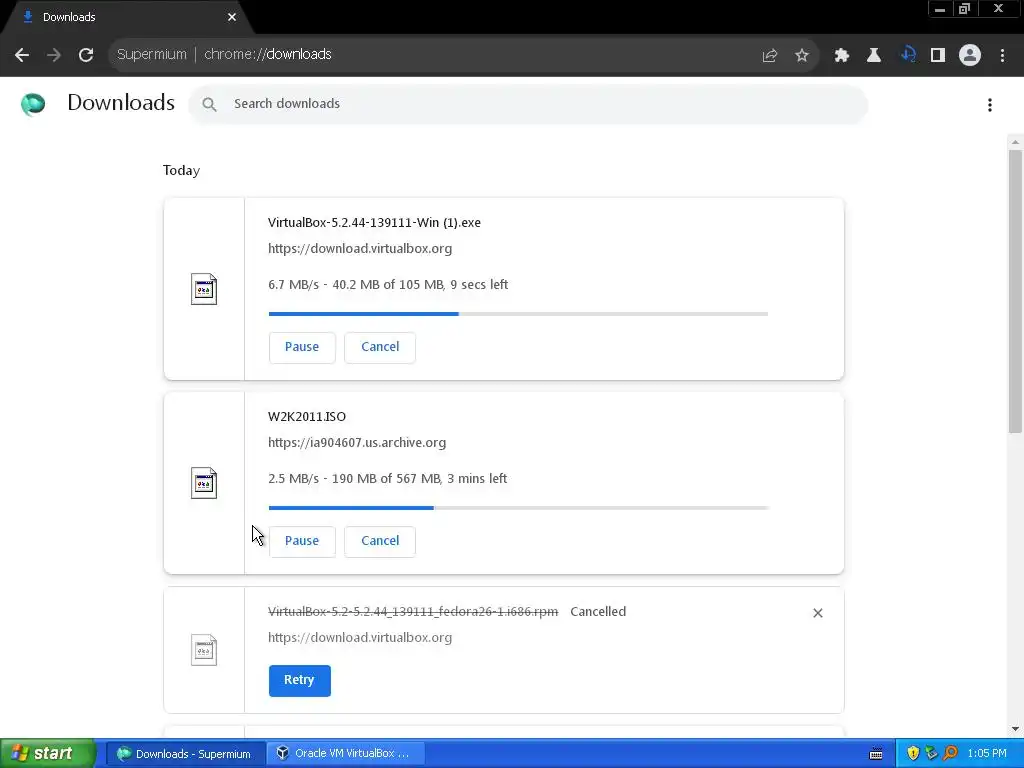
Task: Restore the Supermium window size
Action: pyautogui.click(x=965, y=9)
